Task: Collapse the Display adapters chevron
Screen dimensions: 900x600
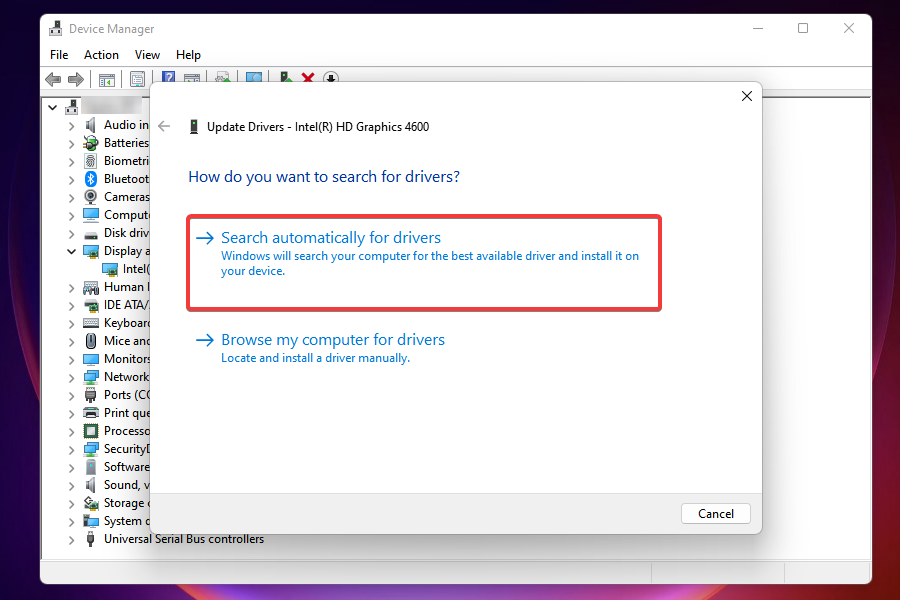Action: pos(71,251)
